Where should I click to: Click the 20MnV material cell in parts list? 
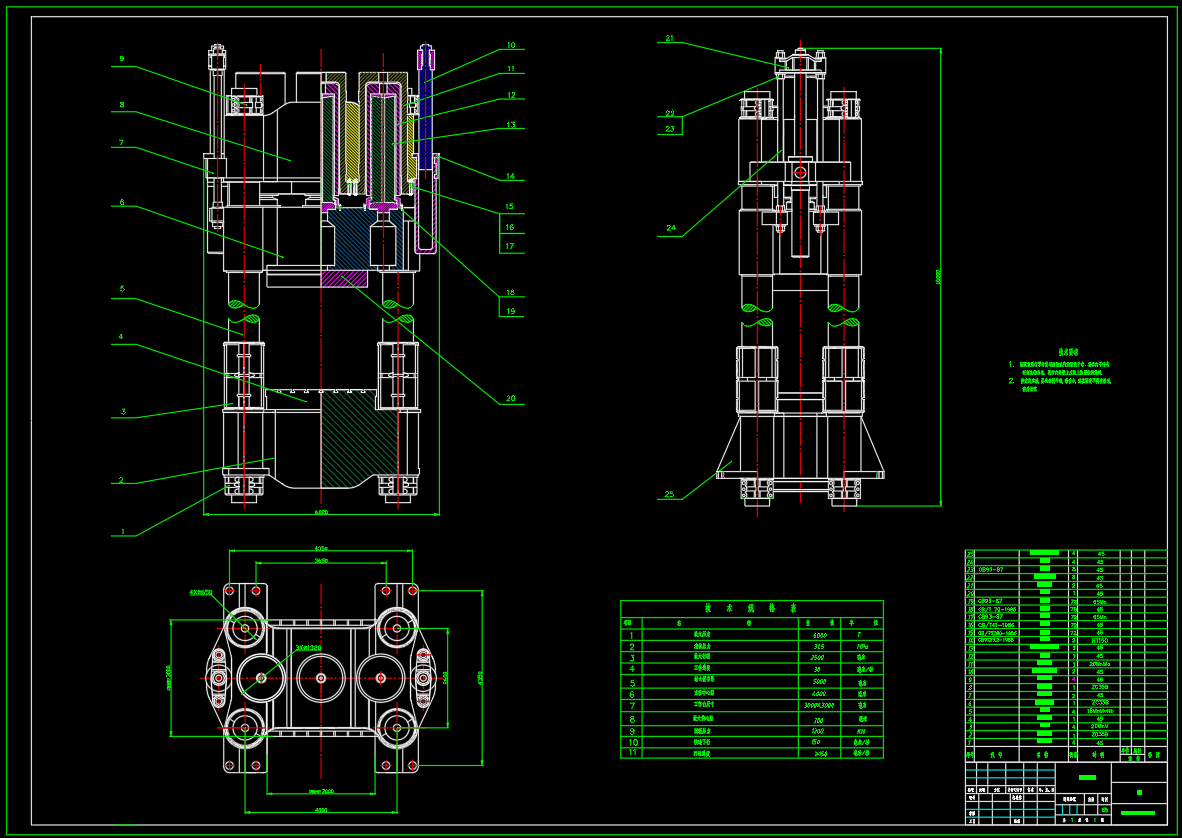pyautogui.click(x=1100, y=726)
